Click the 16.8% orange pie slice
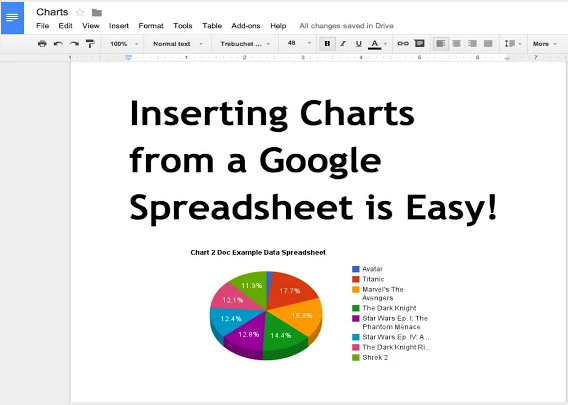 pos(299,317)
